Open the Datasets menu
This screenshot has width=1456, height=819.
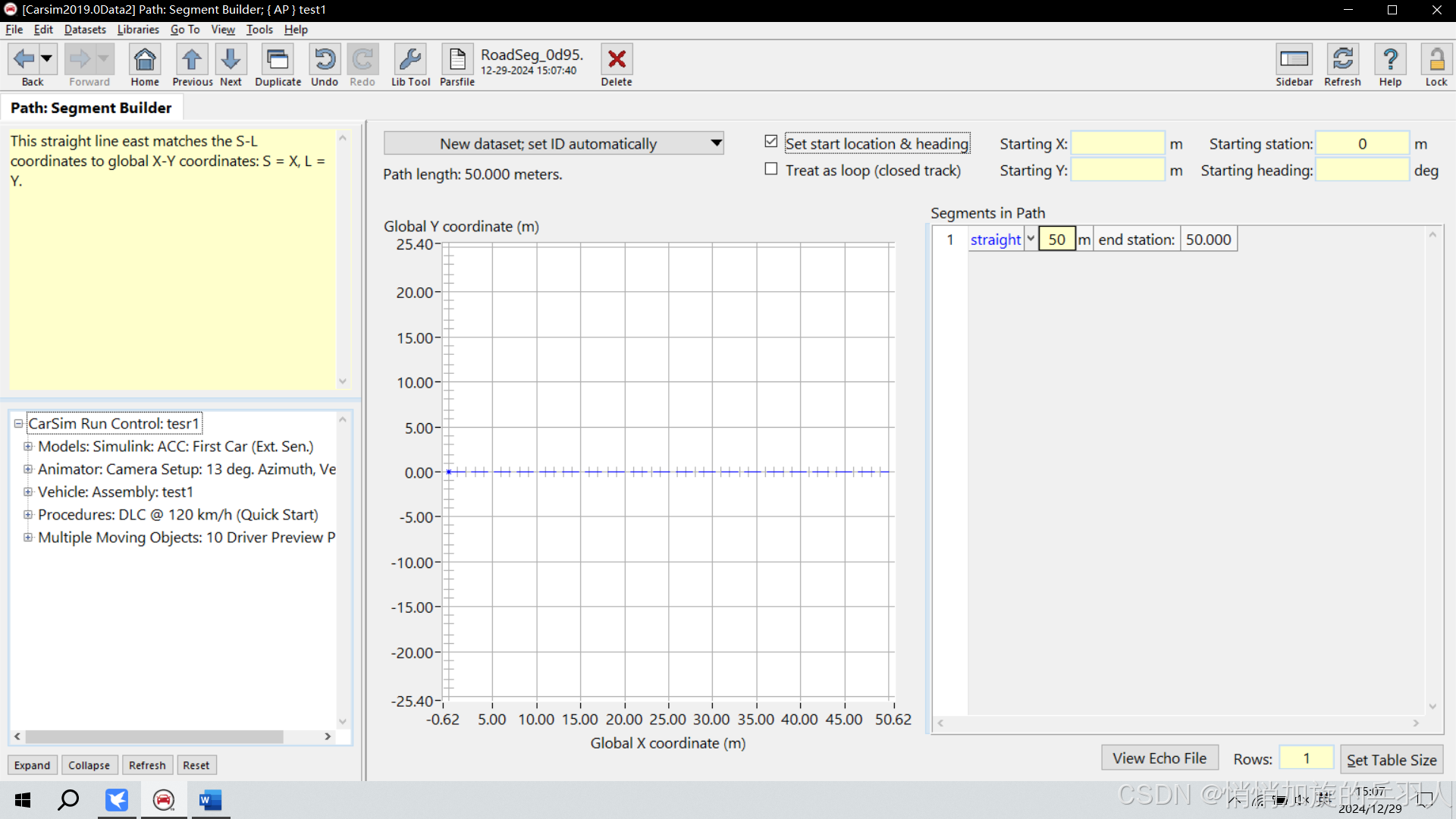pos(85,30)
